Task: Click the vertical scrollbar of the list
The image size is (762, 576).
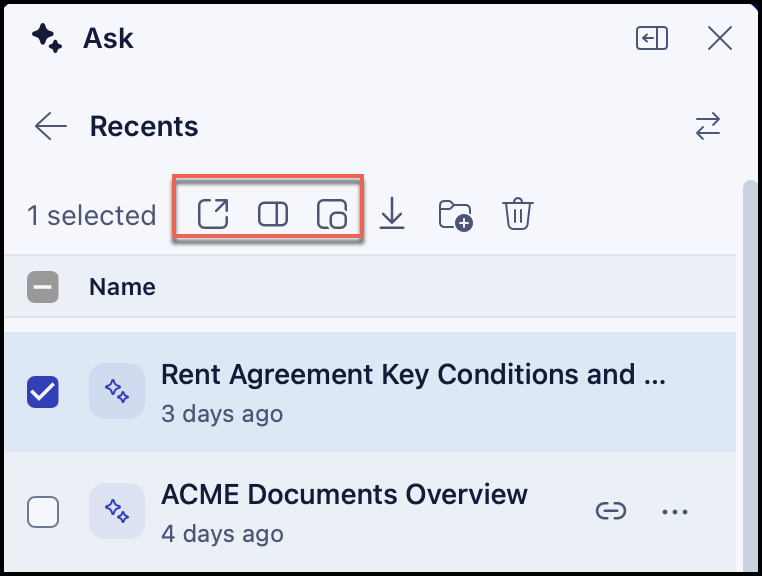Action: (x=750, y=374)
